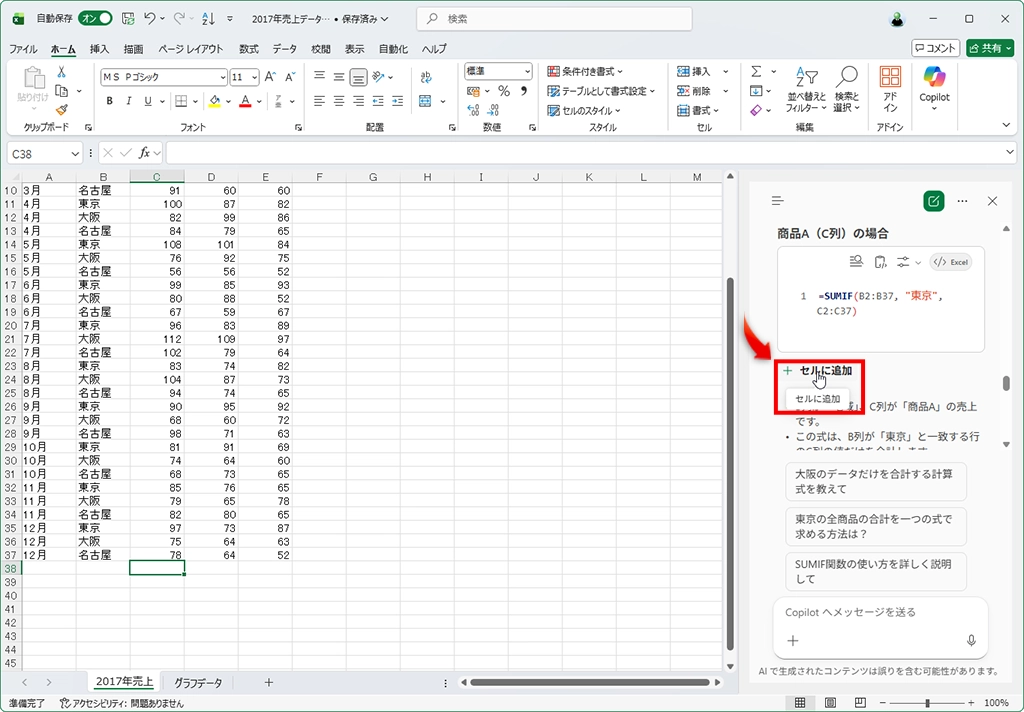
Task: Apply Bold formatting to the cell
Action: (x=110, y=101)
